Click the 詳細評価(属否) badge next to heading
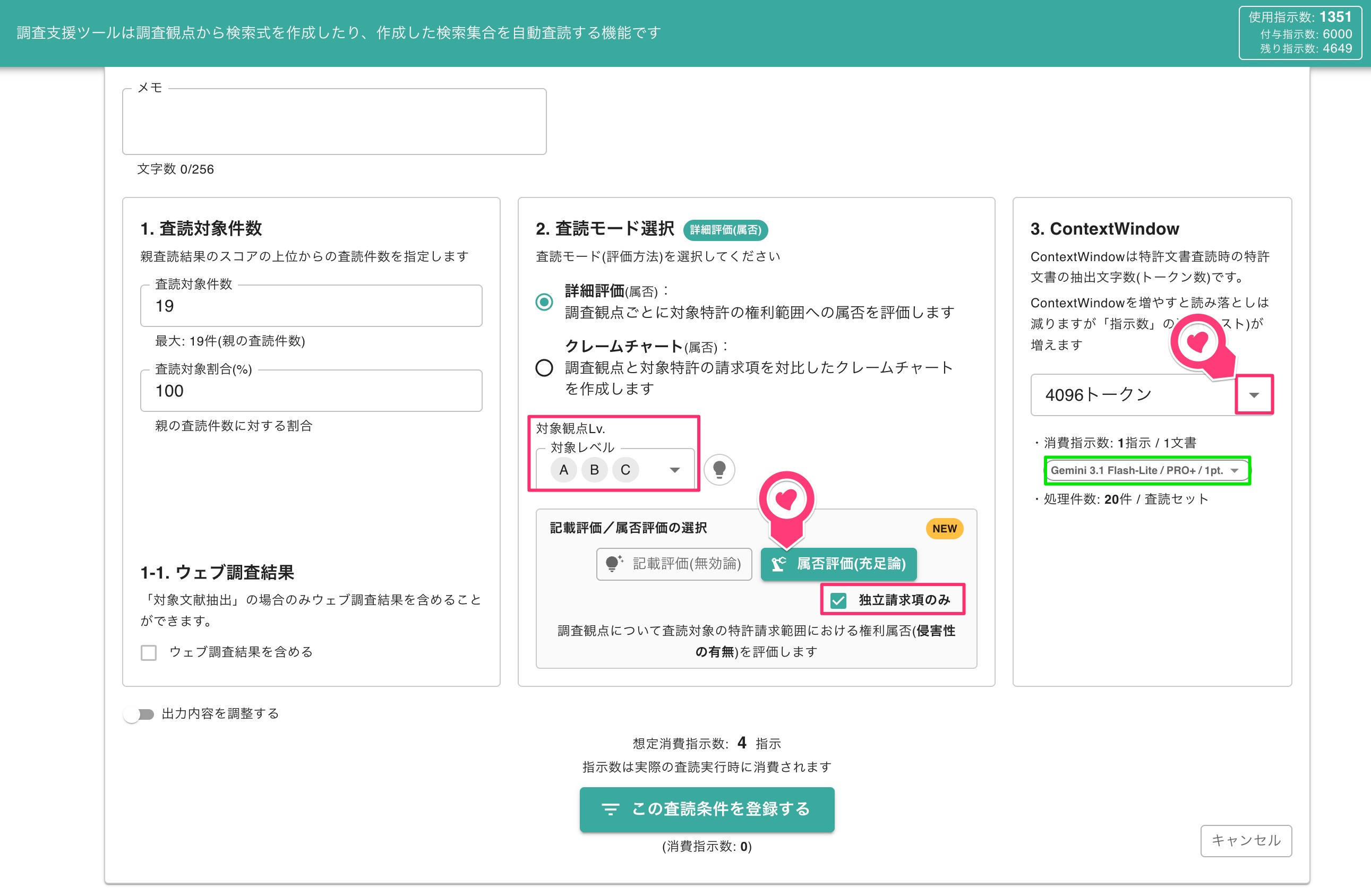Viewport: 1371px width, 896px height. click(x=725, y=230)
